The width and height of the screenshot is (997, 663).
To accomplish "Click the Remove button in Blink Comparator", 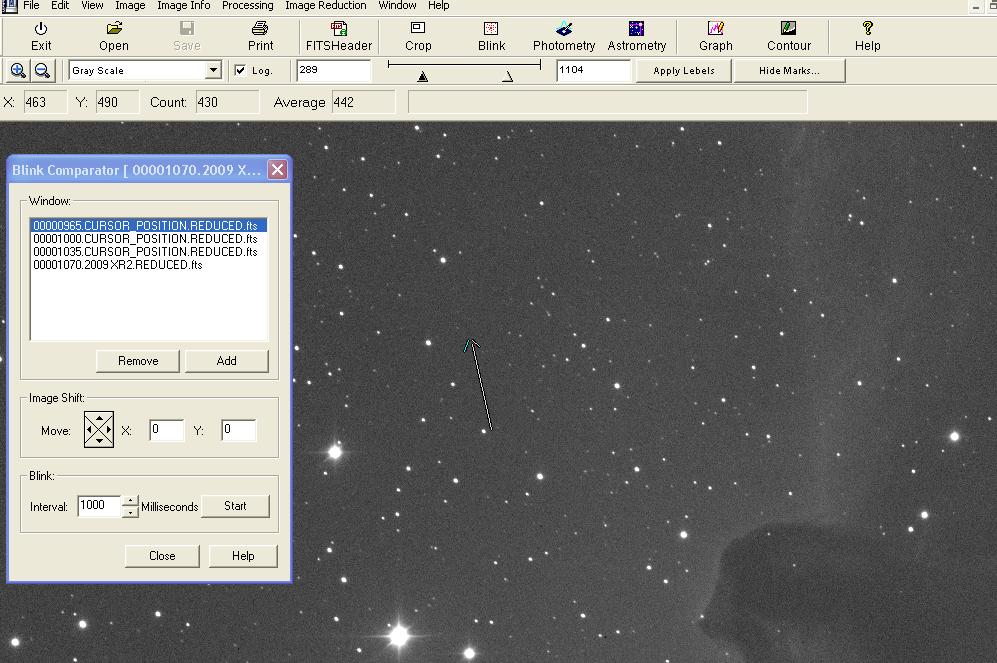I will [x=138, y=361].
